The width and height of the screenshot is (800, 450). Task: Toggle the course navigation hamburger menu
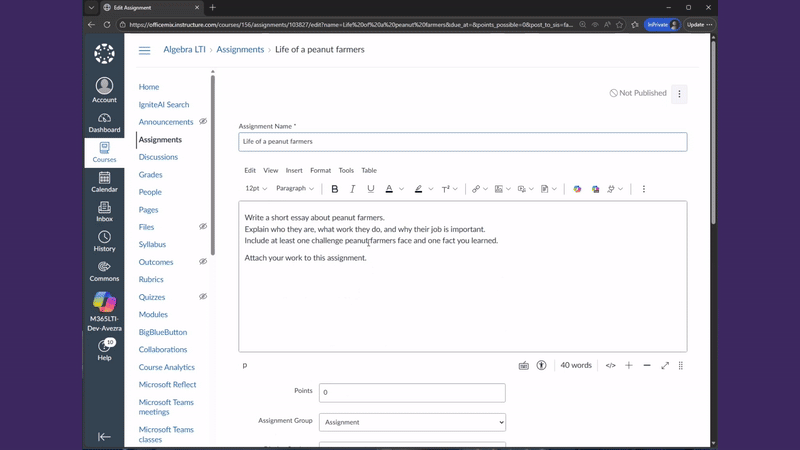pos(144,50)
